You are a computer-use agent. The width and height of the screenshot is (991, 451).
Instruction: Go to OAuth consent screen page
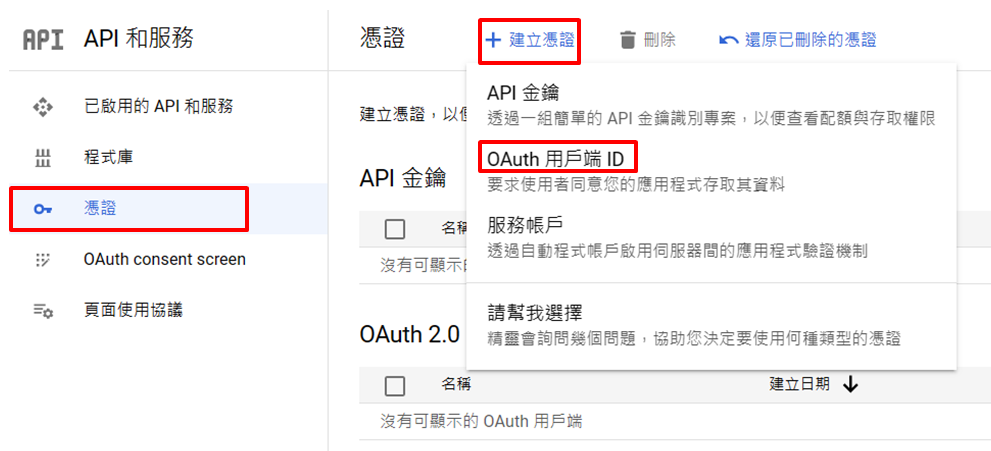[164, 260]
